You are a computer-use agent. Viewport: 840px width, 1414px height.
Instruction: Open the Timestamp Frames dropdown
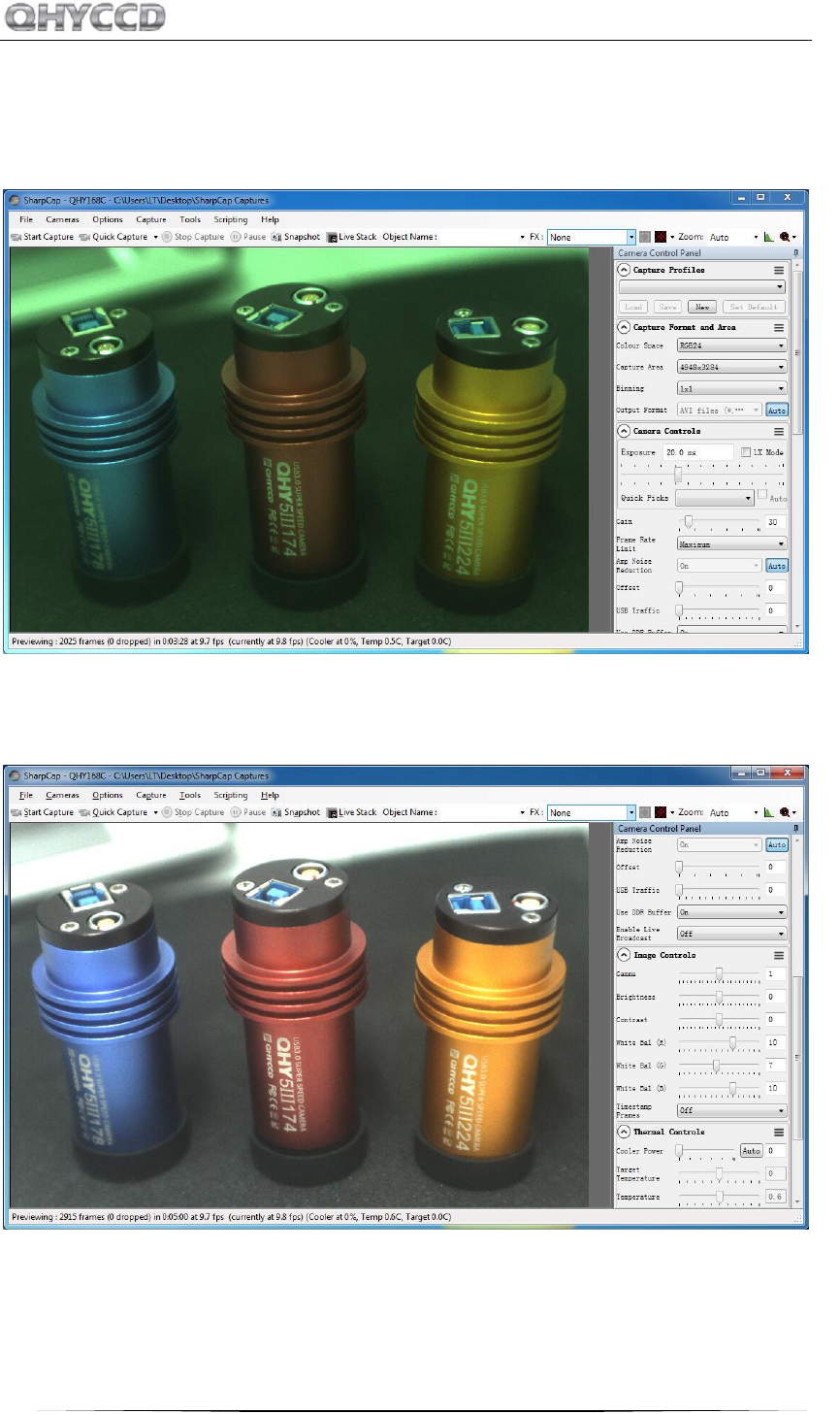[x=731, y=1110]
